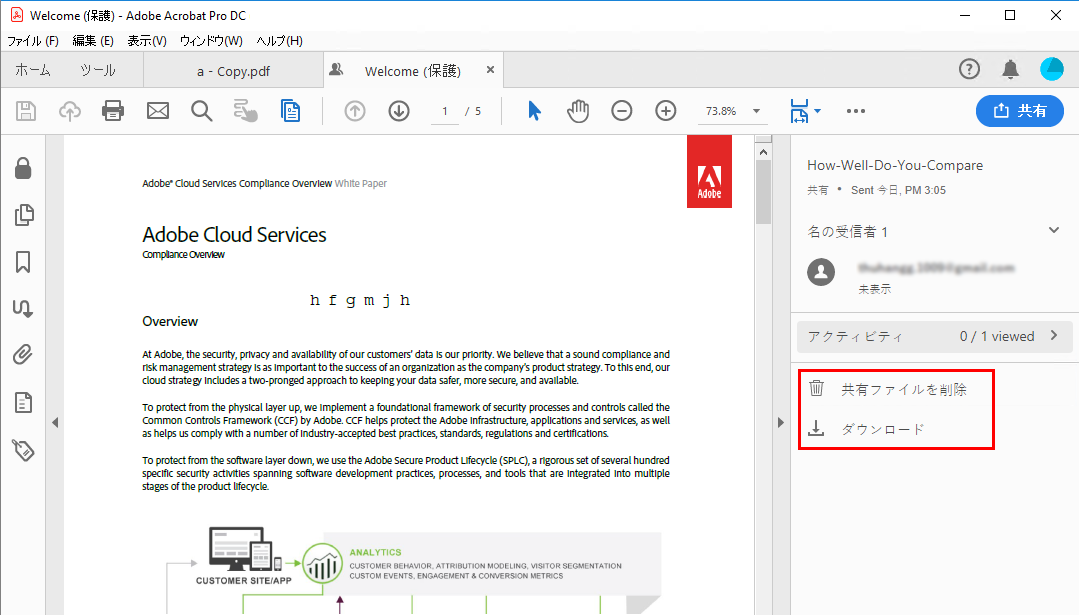Click the How-Well-Do-You-Compare file title
This screenshot has width=1079, height=615.
pyautogui.click(x=895, y=165)
